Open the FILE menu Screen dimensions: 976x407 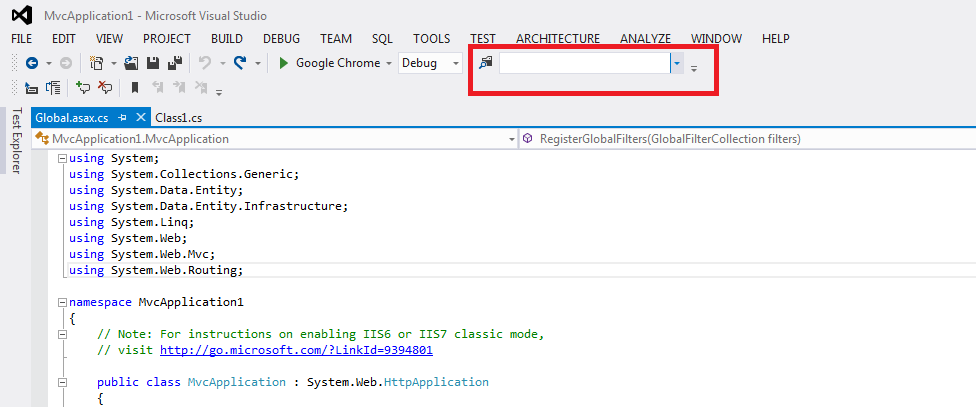coord(22,39)
